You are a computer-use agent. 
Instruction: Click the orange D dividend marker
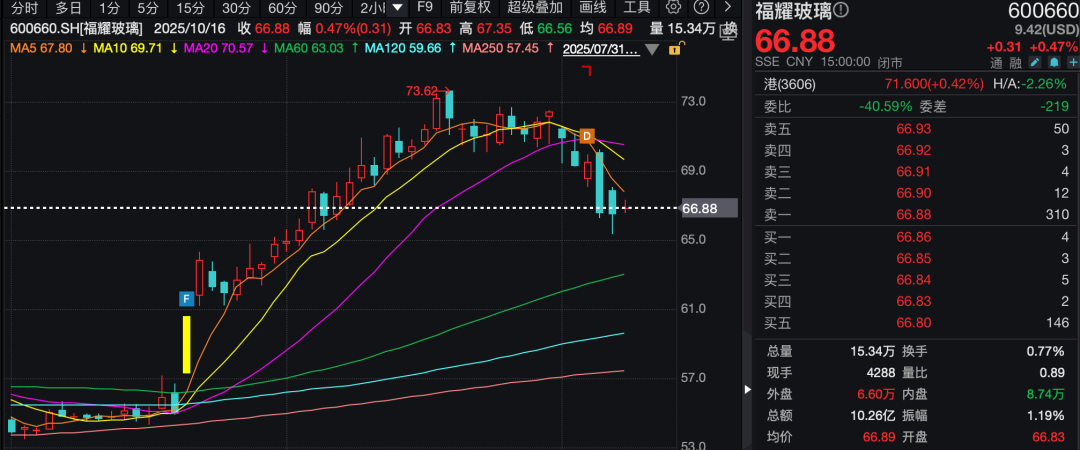pos(587,135)
